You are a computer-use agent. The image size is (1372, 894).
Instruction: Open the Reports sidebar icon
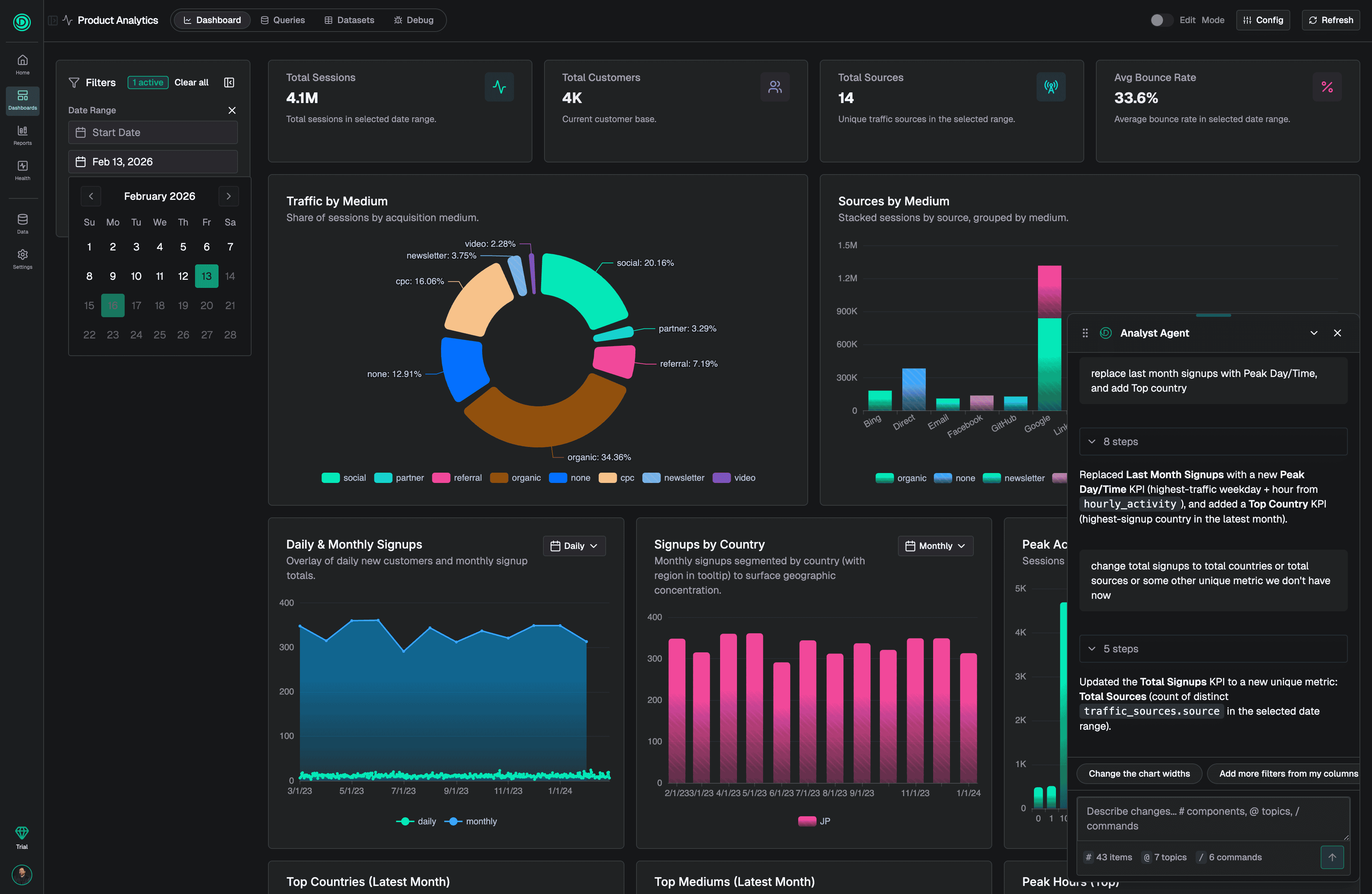click(x=22, y=134)
